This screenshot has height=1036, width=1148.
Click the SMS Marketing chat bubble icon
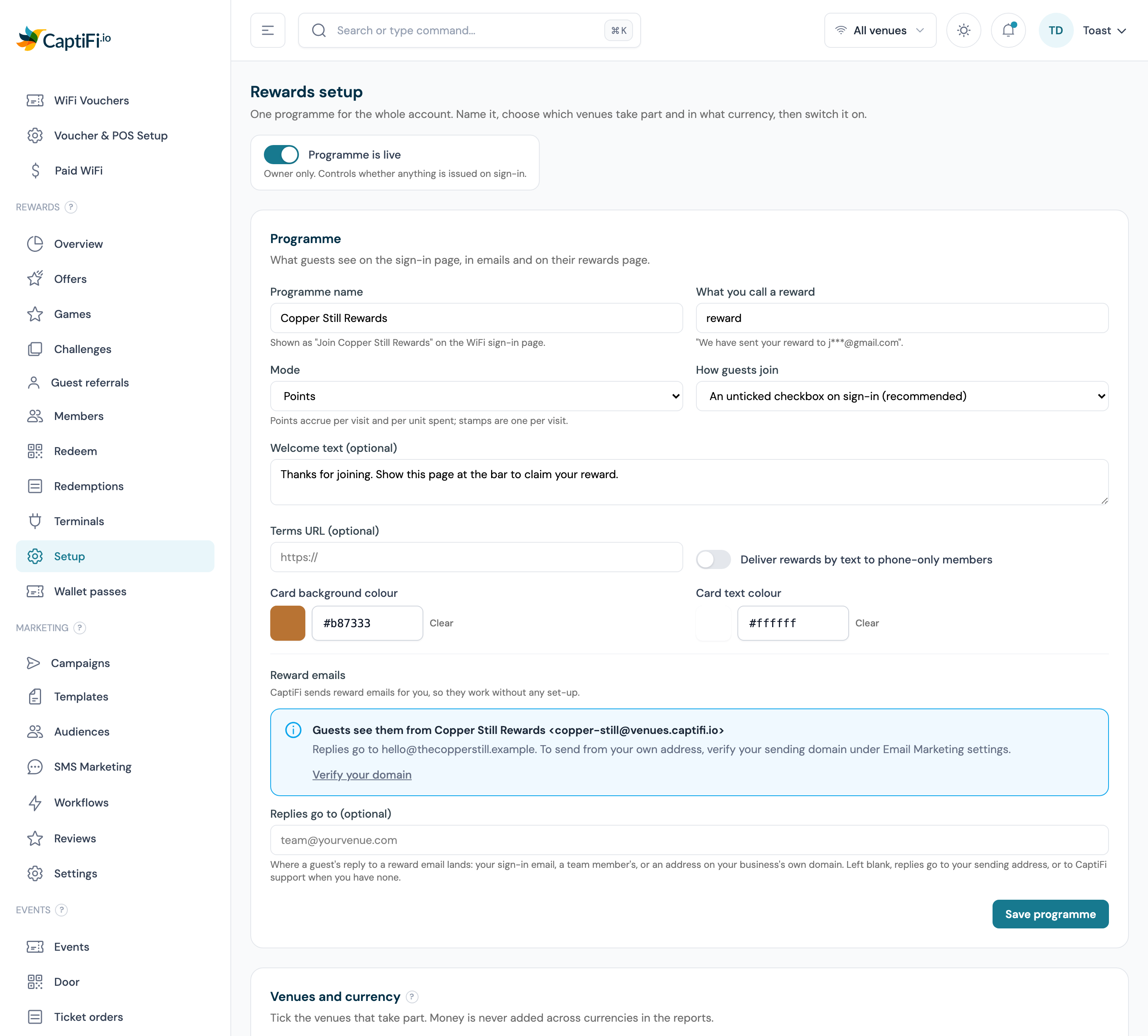pos(35,767)
